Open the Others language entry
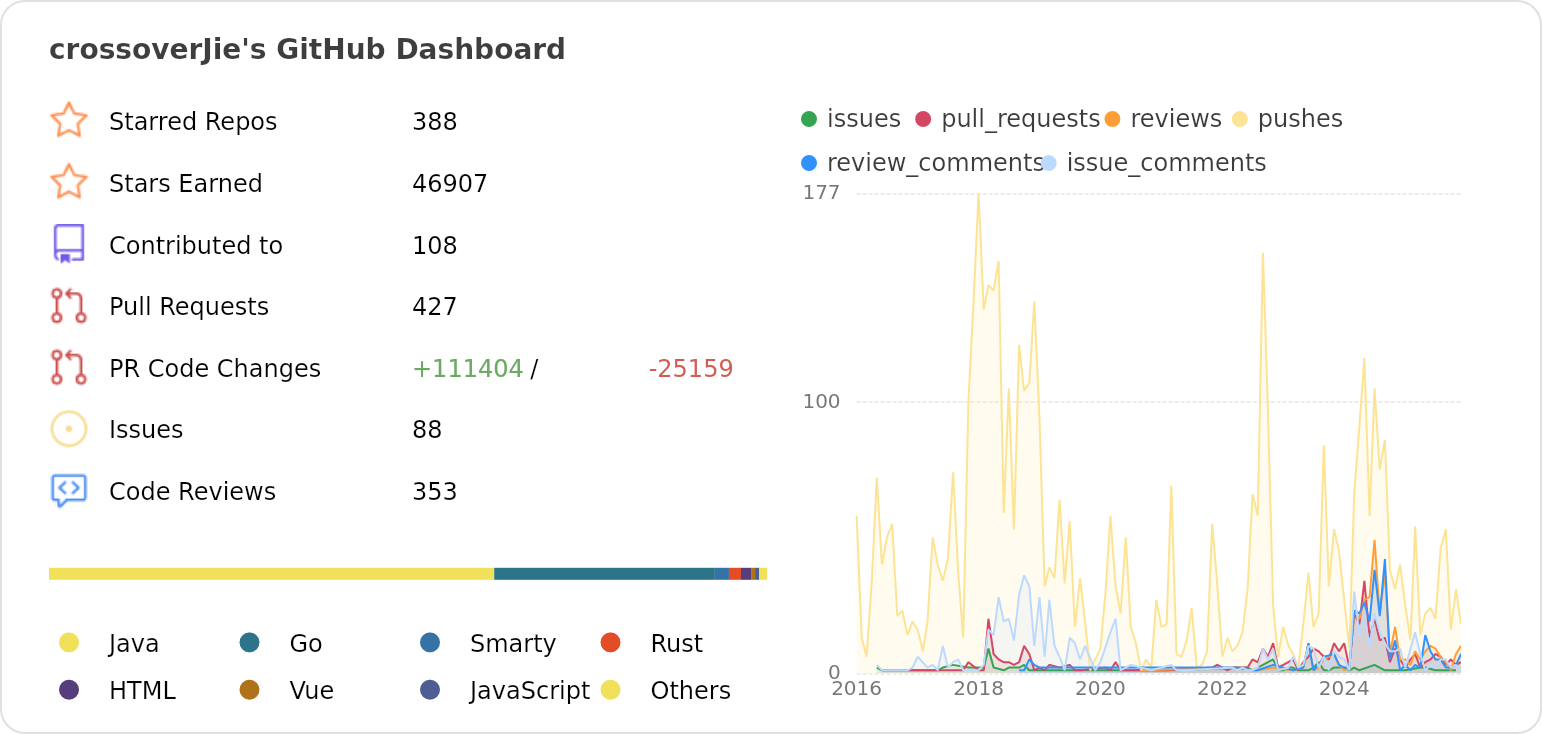Viewport: 1542px width, 734px height. coord(691,690)
